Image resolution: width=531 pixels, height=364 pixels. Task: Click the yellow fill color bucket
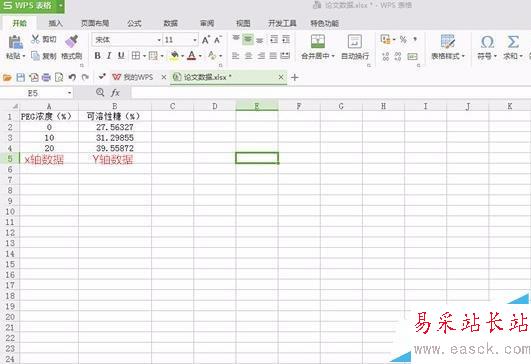click(x=174, y=56)
